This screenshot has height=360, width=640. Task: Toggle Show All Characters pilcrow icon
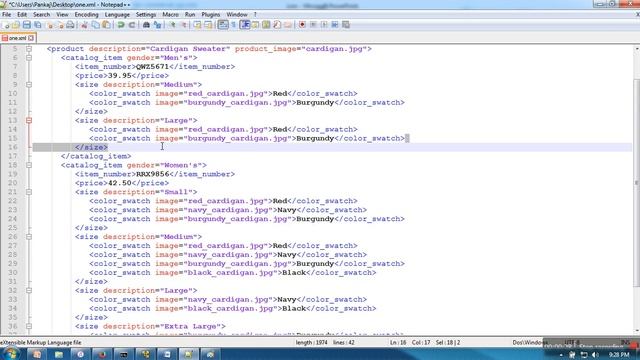(233, 25)
